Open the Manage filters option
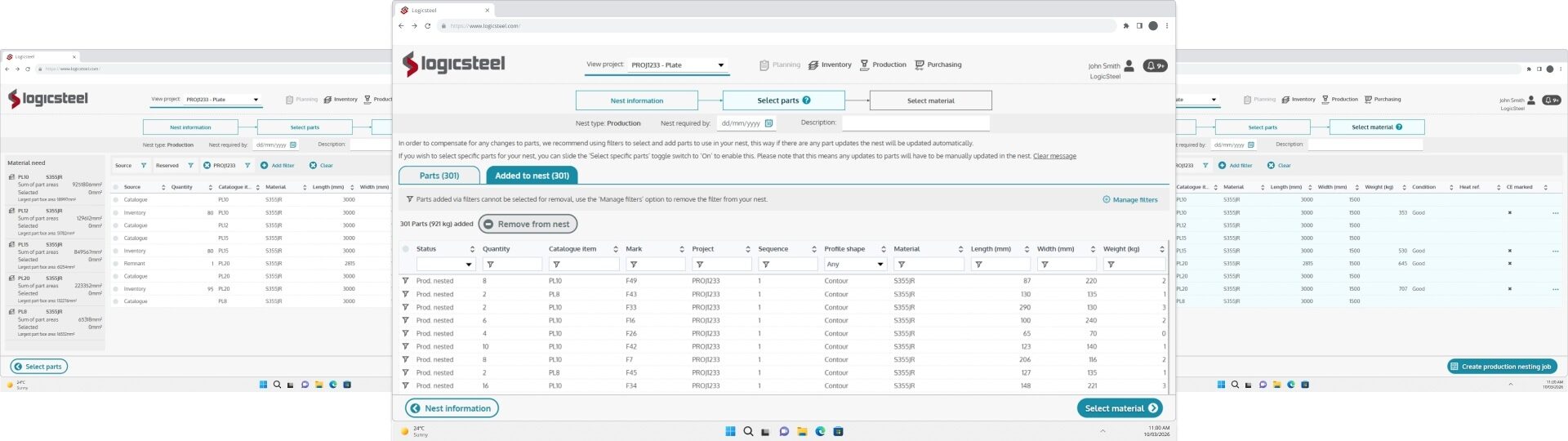The width and height of the screenshot is (1568, 441). coord(1130,199)
